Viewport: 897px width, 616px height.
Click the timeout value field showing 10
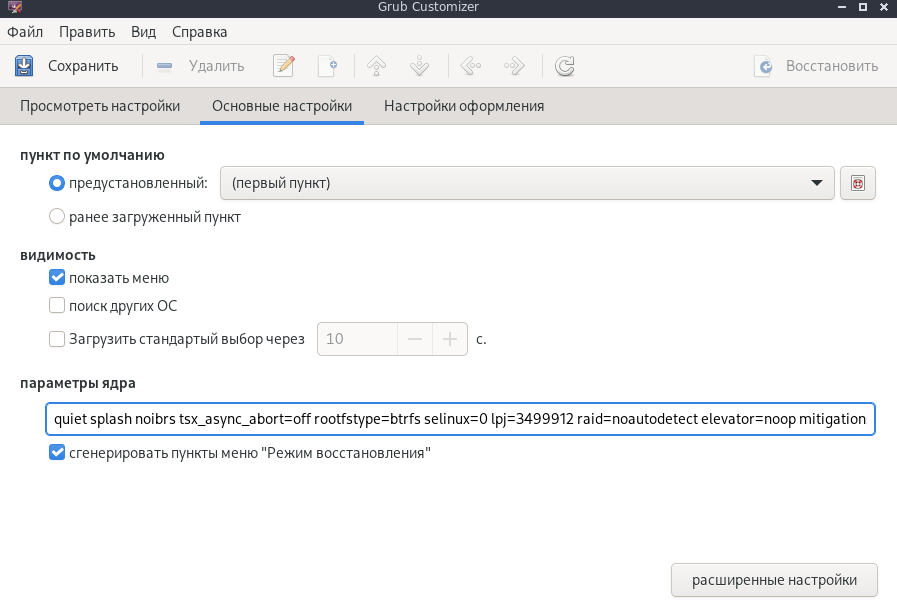358,339
